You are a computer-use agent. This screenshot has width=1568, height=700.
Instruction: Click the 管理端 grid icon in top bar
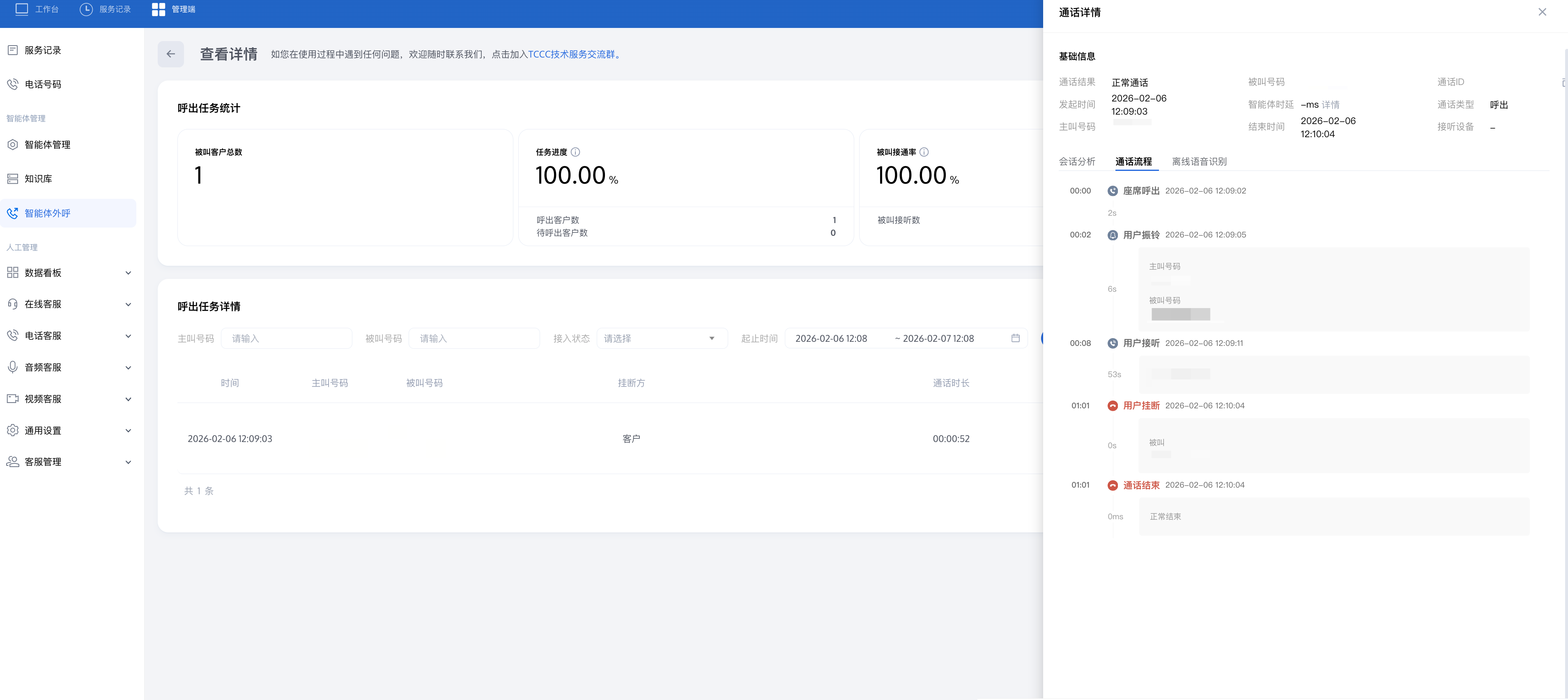(x=158, y=9)
